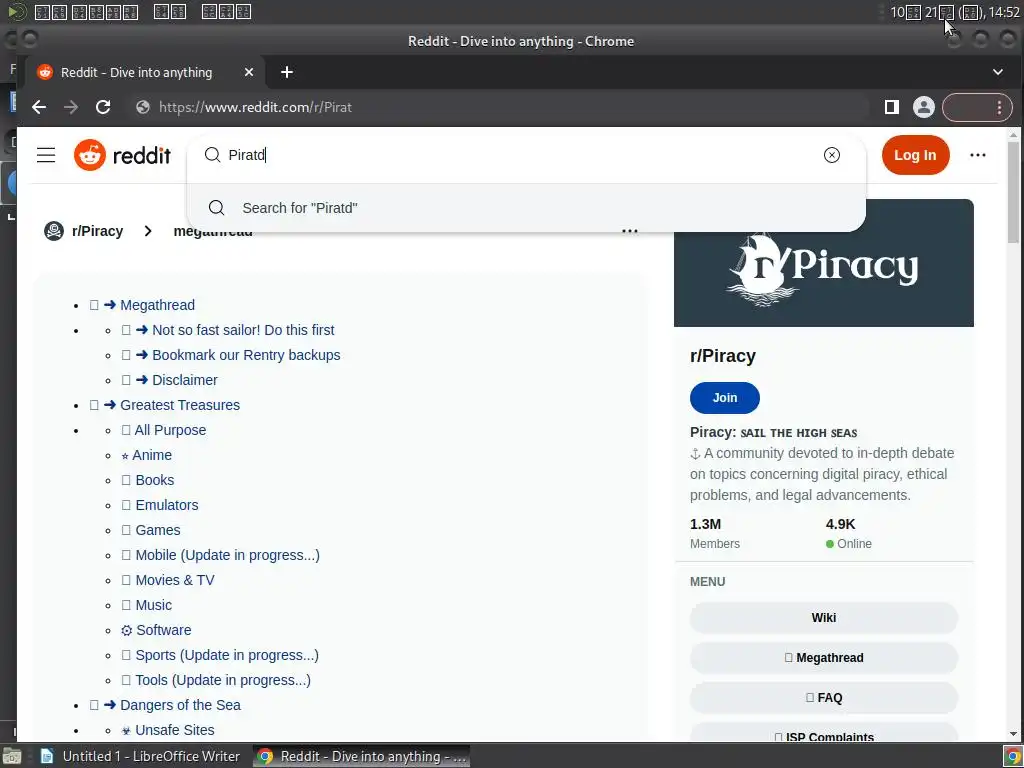Click the taskbar file manager icon

12,756
